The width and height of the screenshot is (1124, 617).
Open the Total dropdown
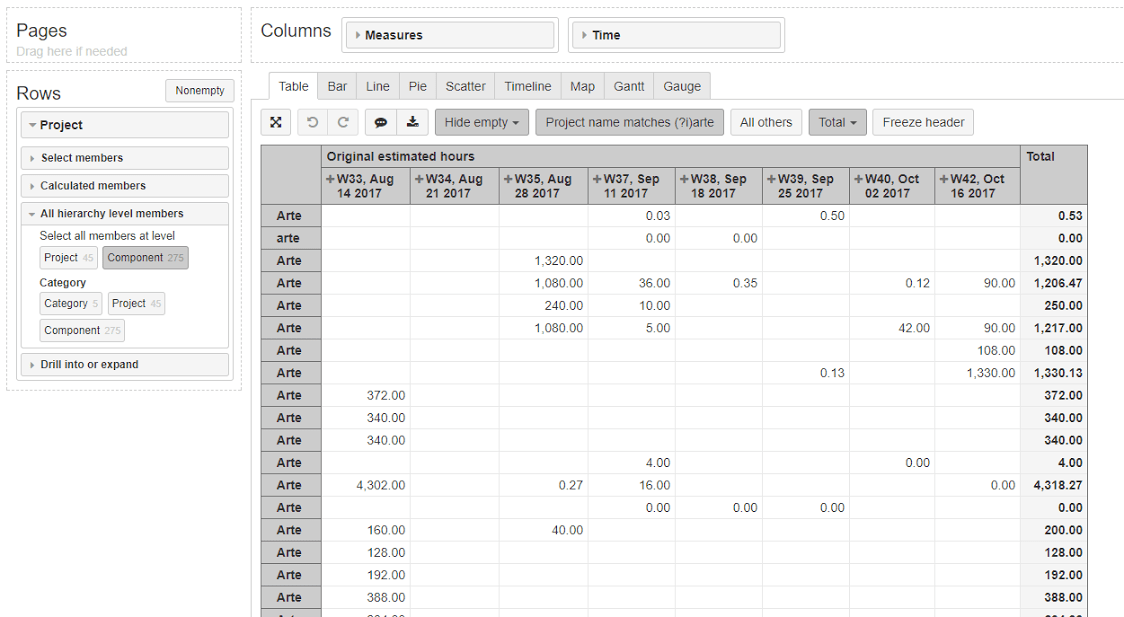[837, 122]
